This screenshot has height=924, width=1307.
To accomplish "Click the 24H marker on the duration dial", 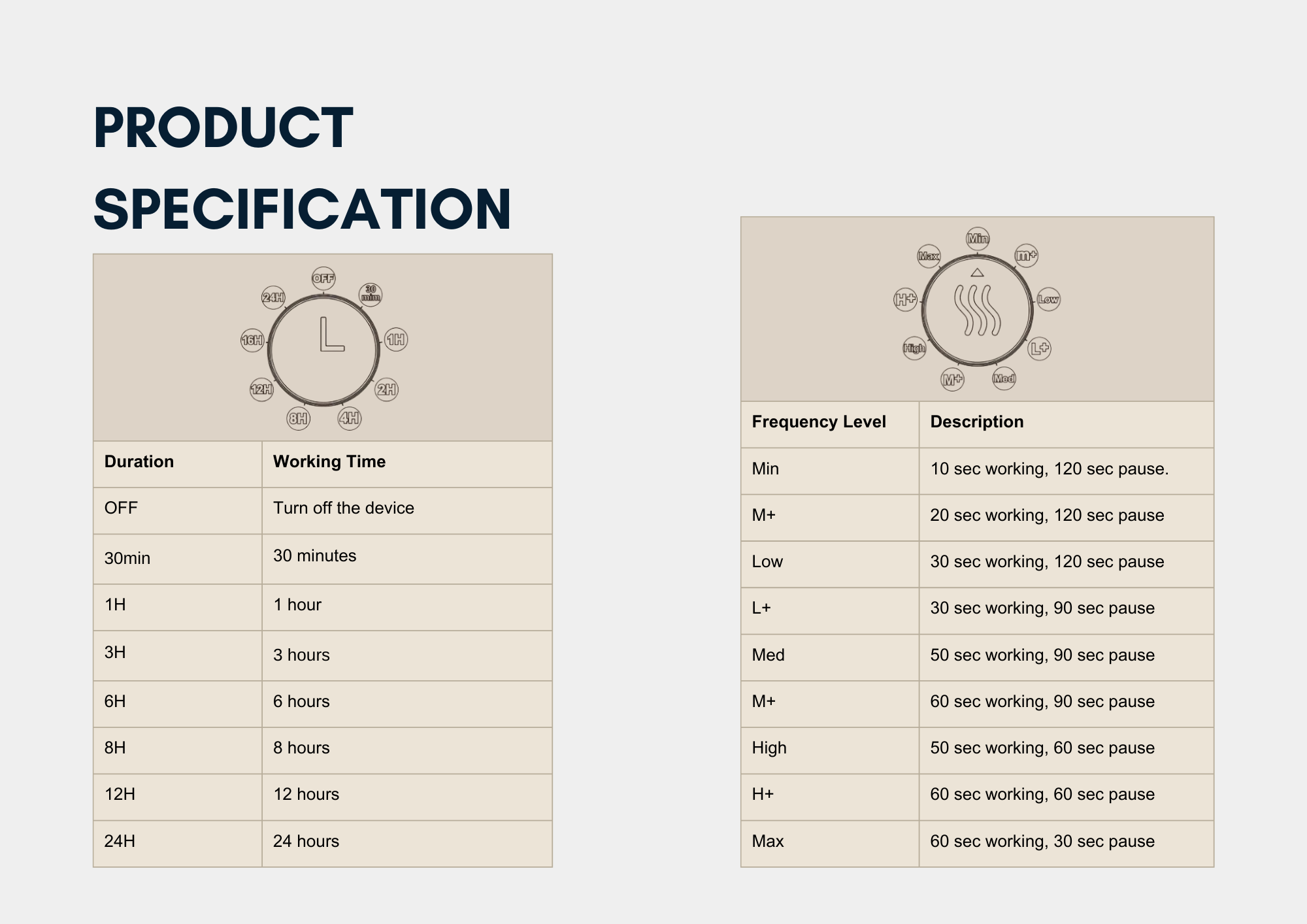I will (x=273, y=297).
